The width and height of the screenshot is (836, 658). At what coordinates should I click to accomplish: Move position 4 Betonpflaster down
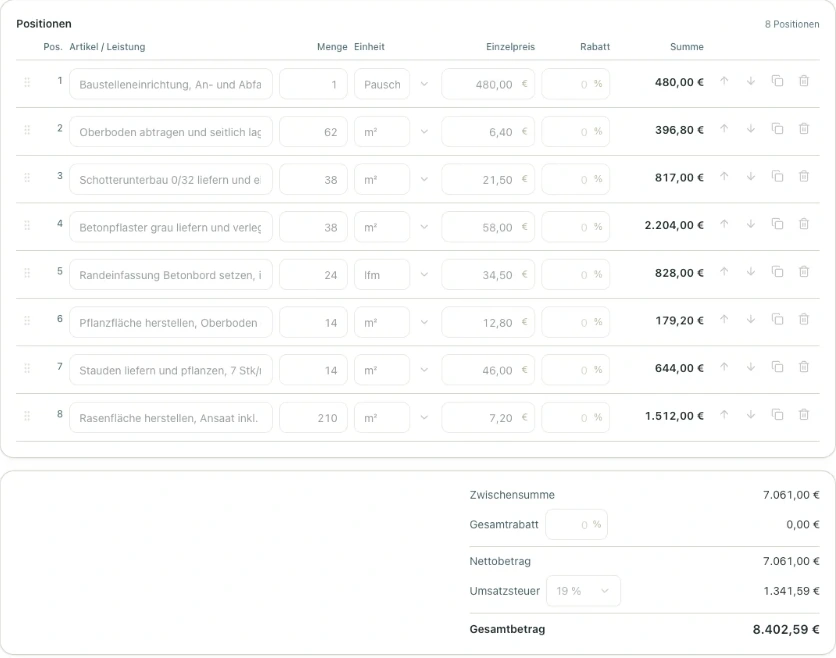click(x=751, y=224)
